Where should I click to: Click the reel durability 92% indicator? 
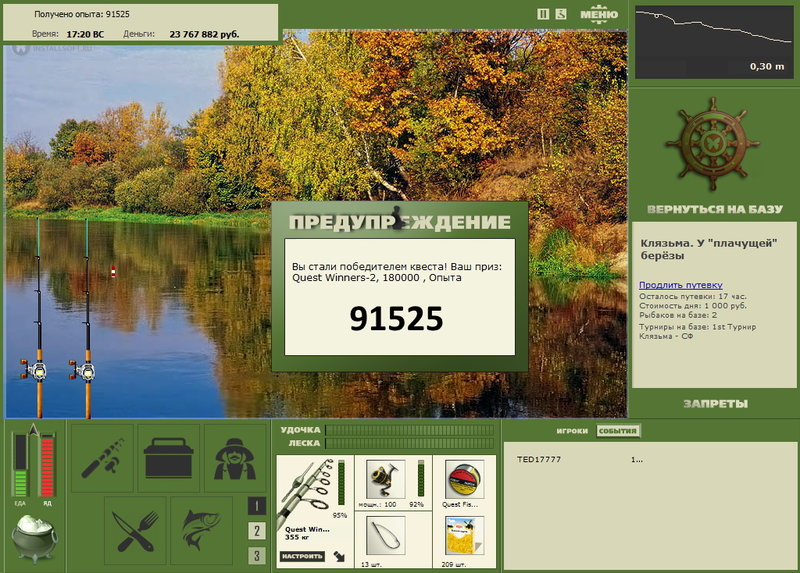420,479
